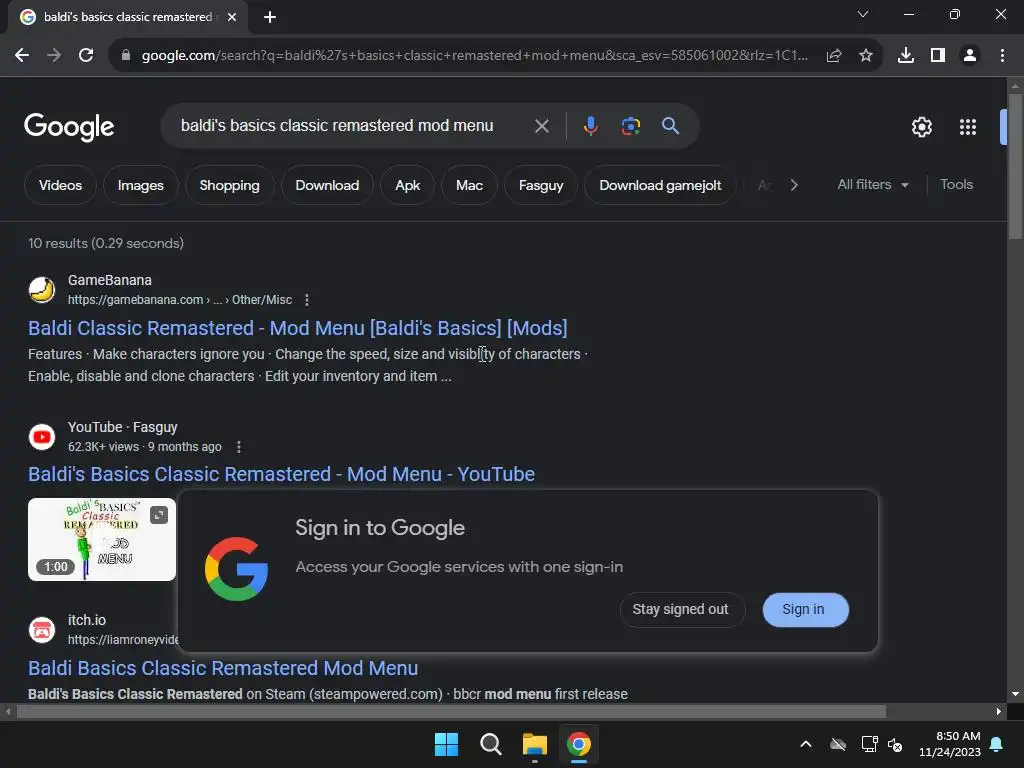
Task: Switch to the Videos filter
Action: coord(60,185)
